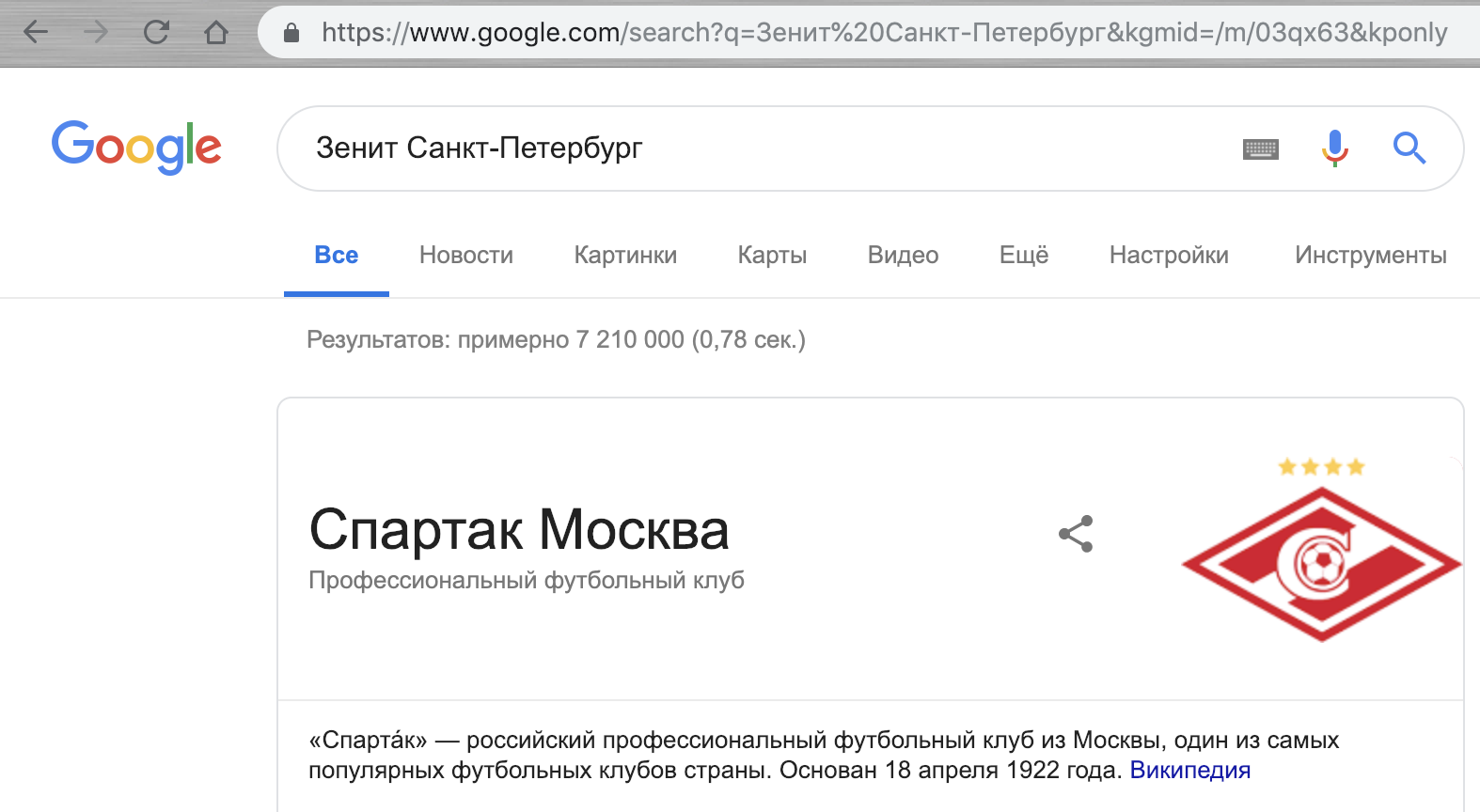Open the Настройки search settings menu
The image size is (1480, 812).
[x=1169, y=255]
